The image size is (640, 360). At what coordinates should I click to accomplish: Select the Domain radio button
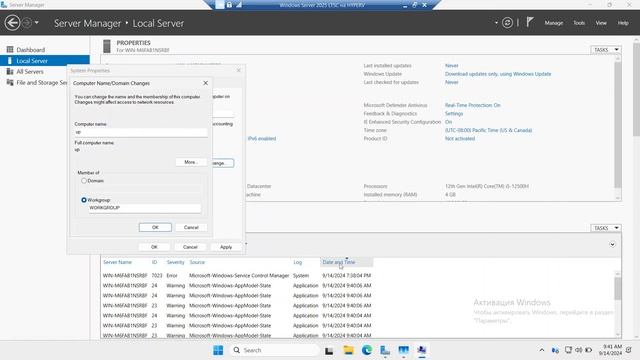84,180
